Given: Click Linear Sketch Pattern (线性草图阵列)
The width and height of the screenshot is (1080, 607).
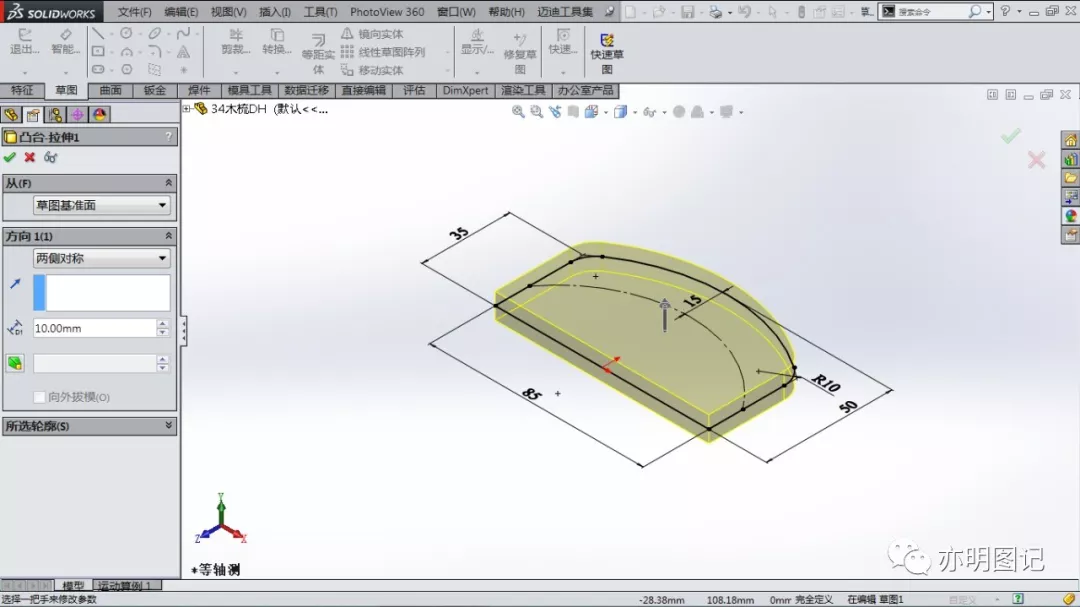Looking at the screenshot, I should [x=383, y=52].
